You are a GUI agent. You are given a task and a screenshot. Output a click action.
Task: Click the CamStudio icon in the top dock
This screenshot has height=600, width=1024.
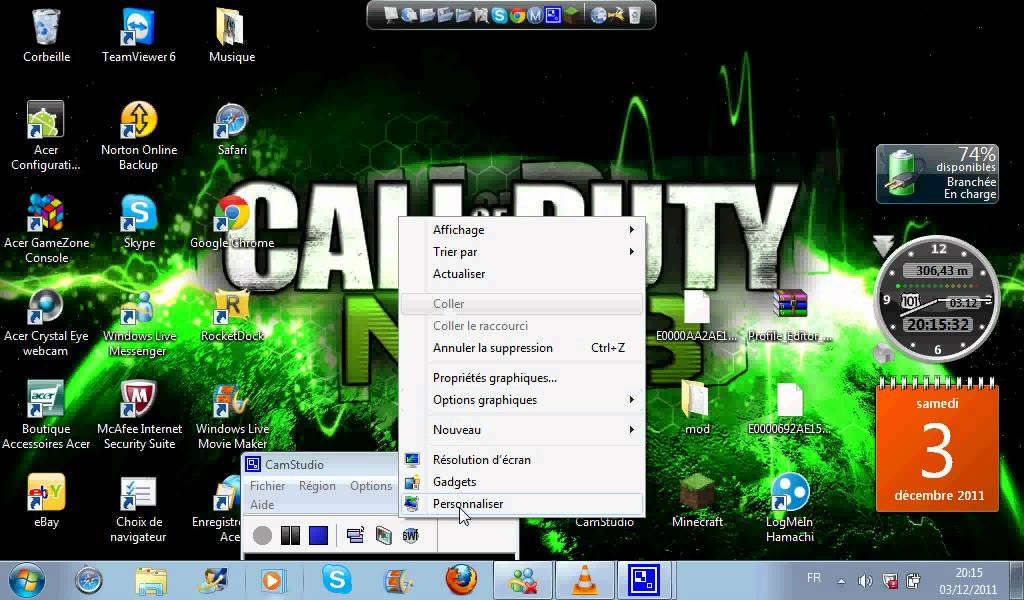point(552,15)
